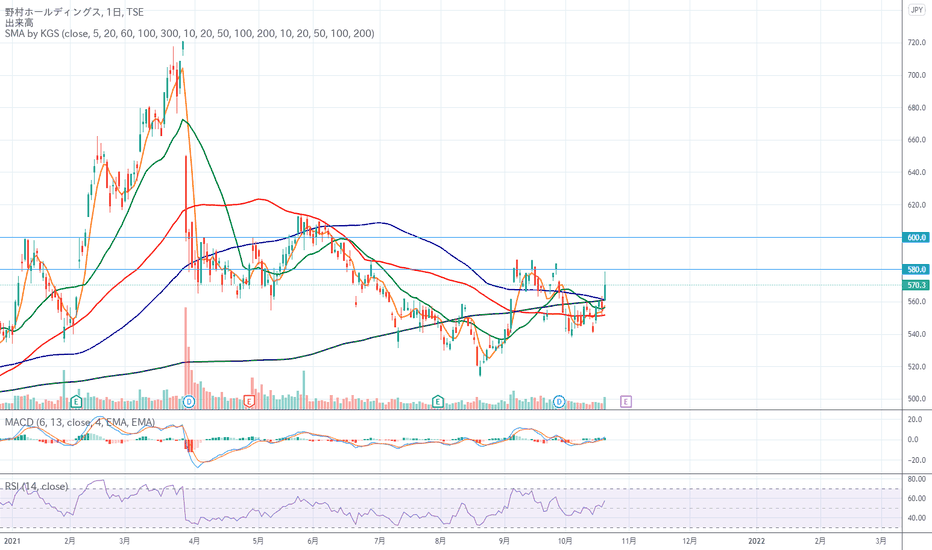Click the MACD axis value -20.0
Viewport: 932px width, 550px height.
point(916,460)
